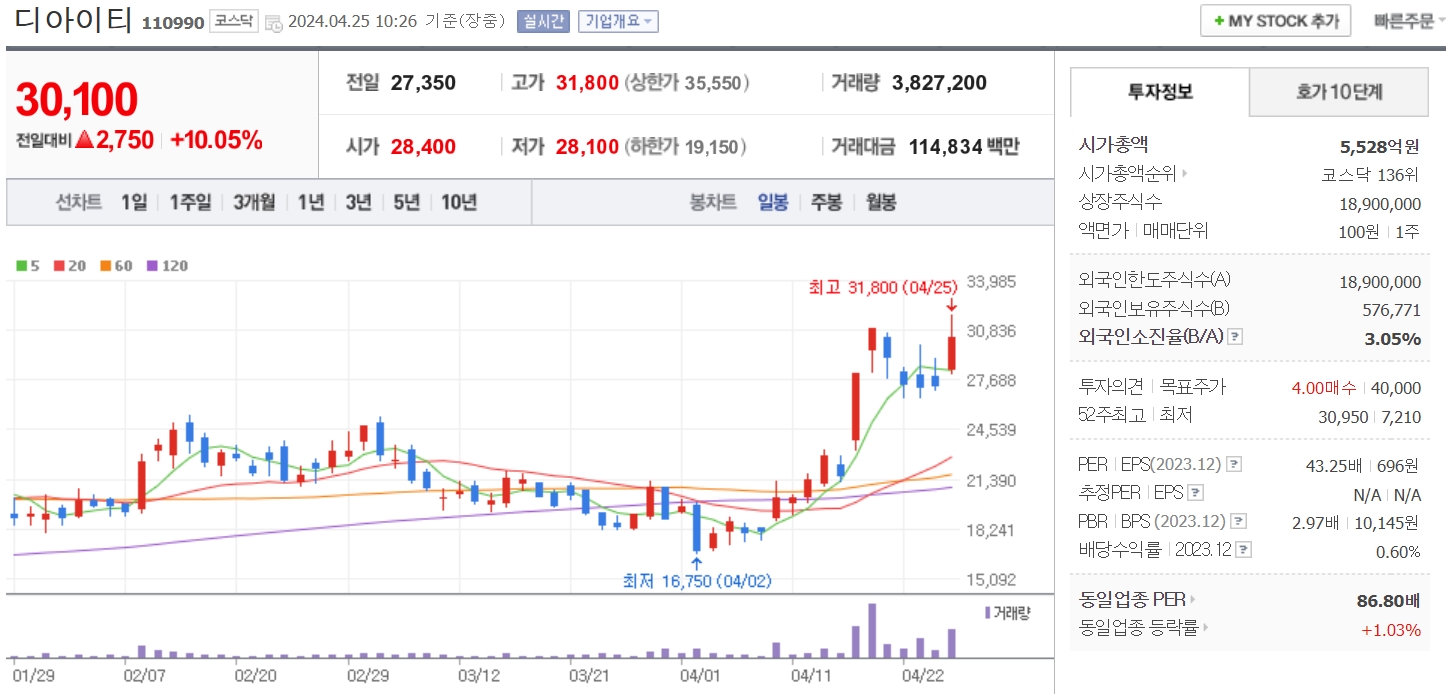
Task: Click the help icon beside 추정PER EPS
Action: 1196,493
